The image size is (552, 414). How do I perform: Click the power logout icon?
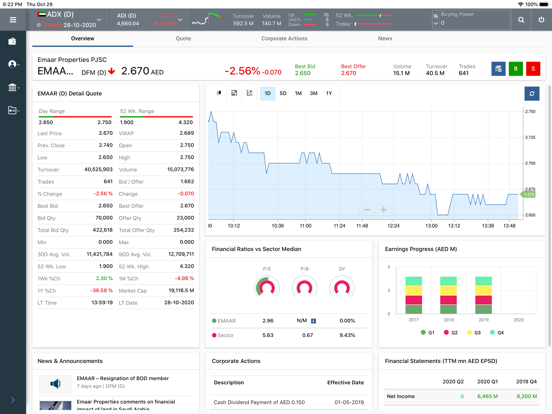[x=541, y=20]
